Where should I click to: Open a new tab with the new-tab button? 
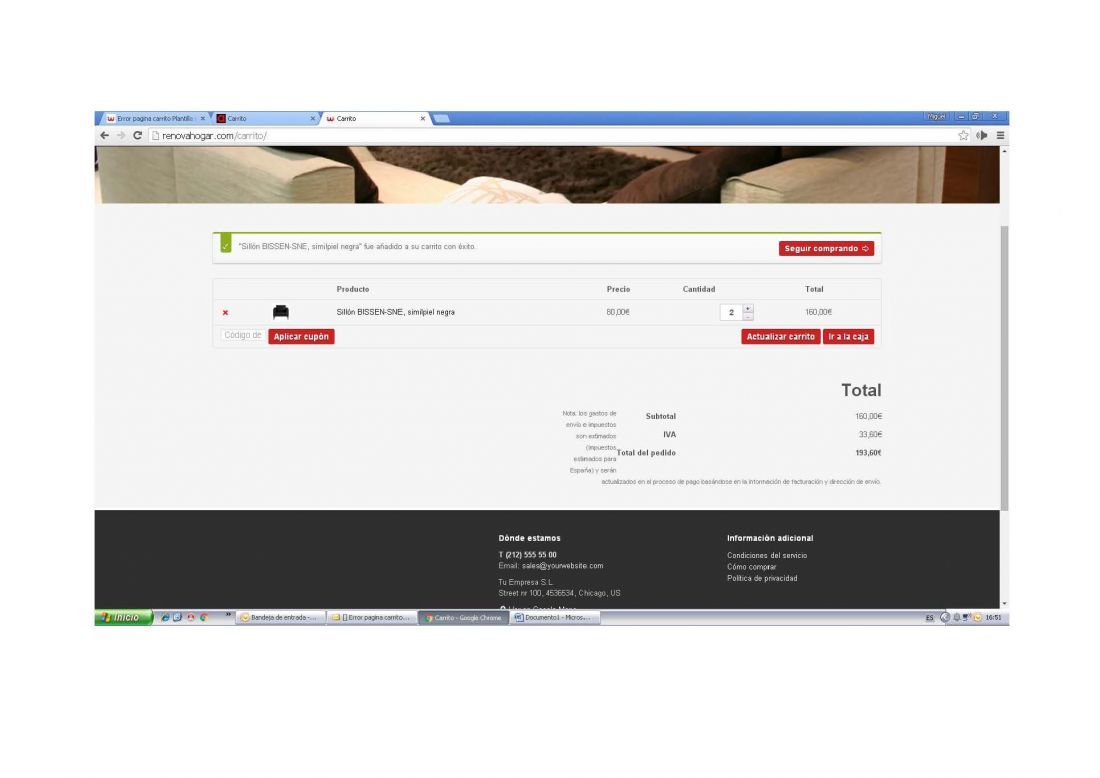441,119
